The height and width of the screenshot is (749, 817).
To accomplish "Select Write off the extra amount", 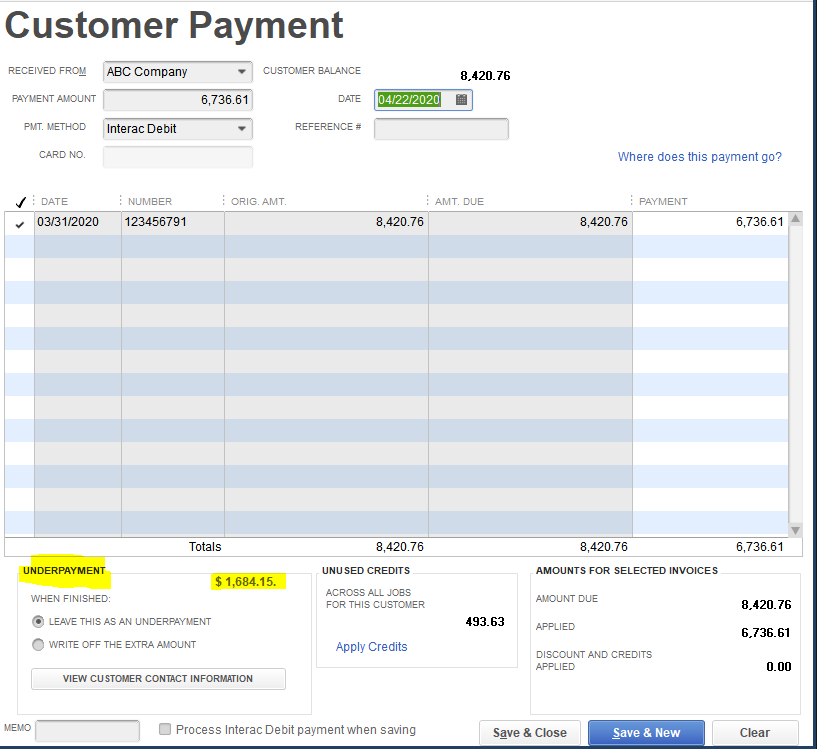I will [x=39, y=645].
